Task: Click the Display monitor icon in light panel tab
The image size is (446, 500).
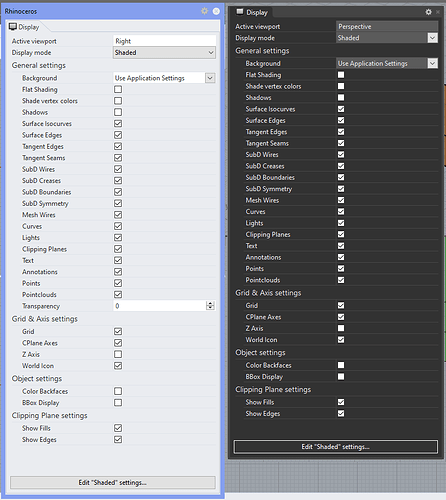Action: [x=13, y=27]
